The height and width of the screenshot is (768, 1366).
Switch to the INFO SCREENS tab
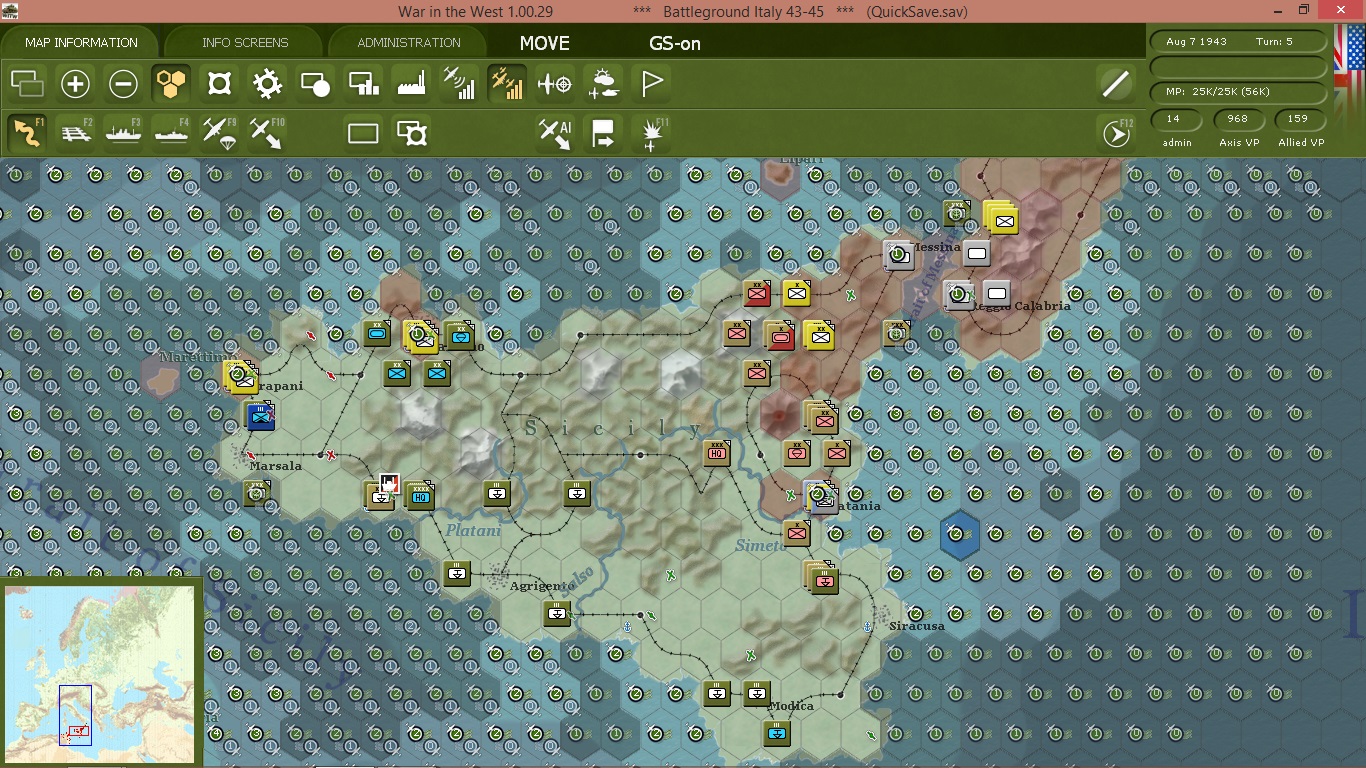coord(245,43)
